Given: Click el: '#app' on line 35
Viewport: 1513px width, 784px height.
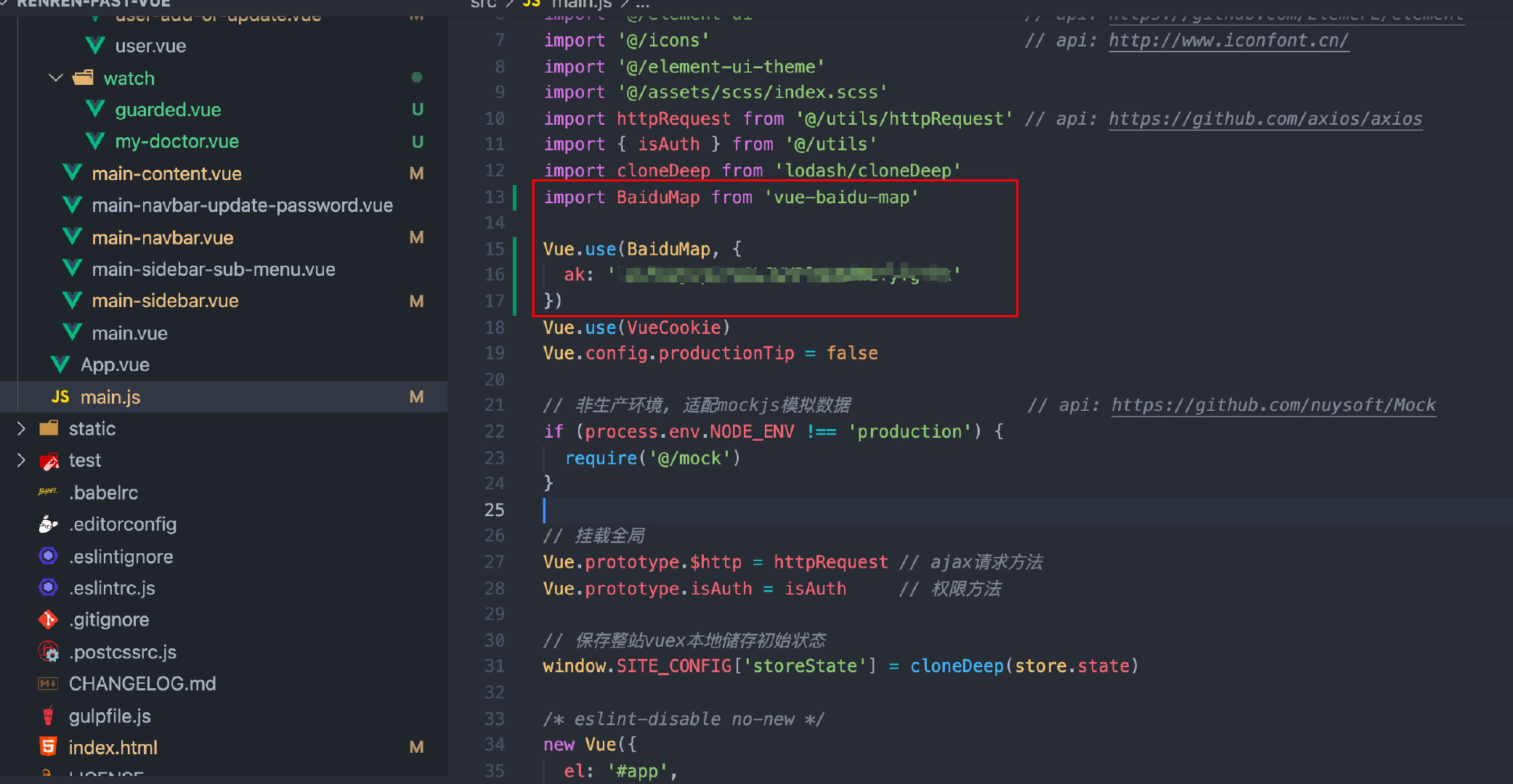Looking at the screenshot, I should point(620,770).
